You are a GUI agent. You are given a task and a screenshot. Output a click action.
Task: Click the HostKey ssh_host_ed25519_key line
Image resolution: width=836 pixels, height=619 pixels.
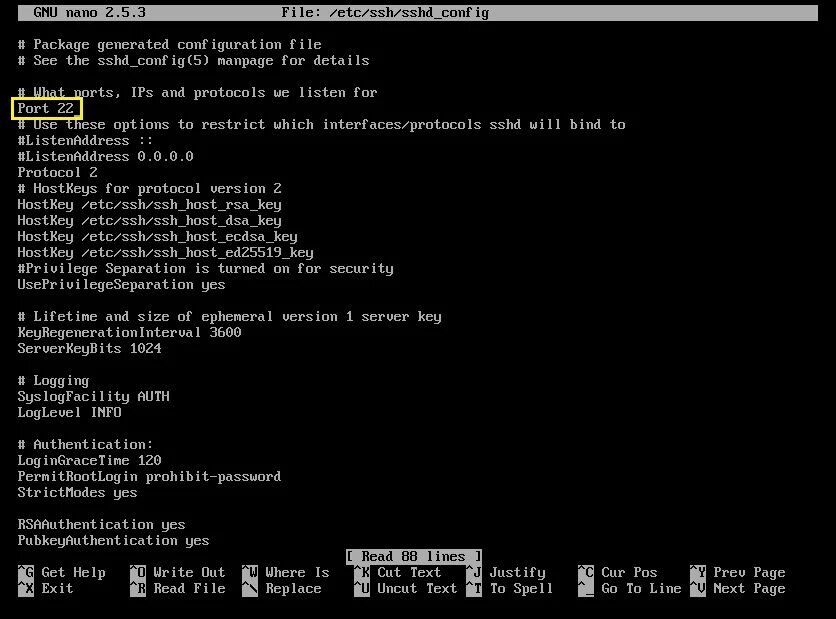[165, 253]
